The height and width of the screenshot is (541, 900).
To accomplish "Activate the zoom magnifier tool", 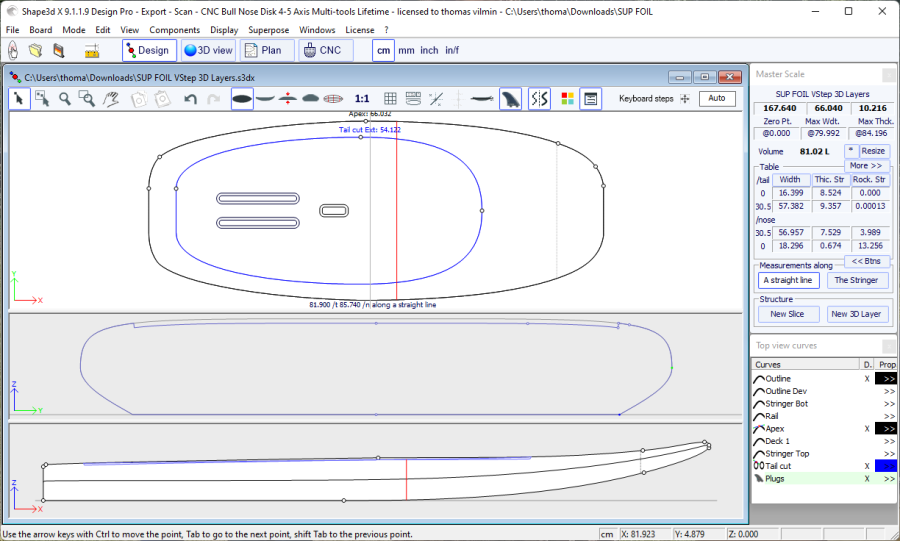I will (65, 98).
